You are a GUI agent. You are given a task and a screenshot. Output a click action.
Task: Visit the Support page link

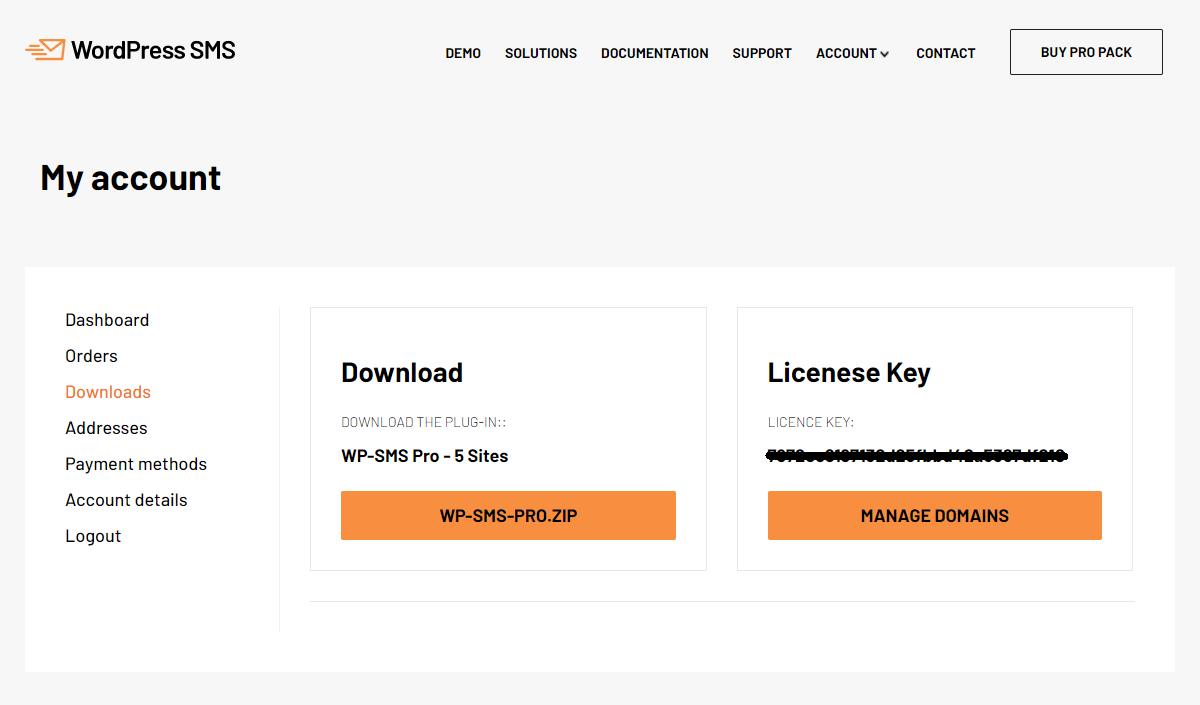(x=762, y=53)
